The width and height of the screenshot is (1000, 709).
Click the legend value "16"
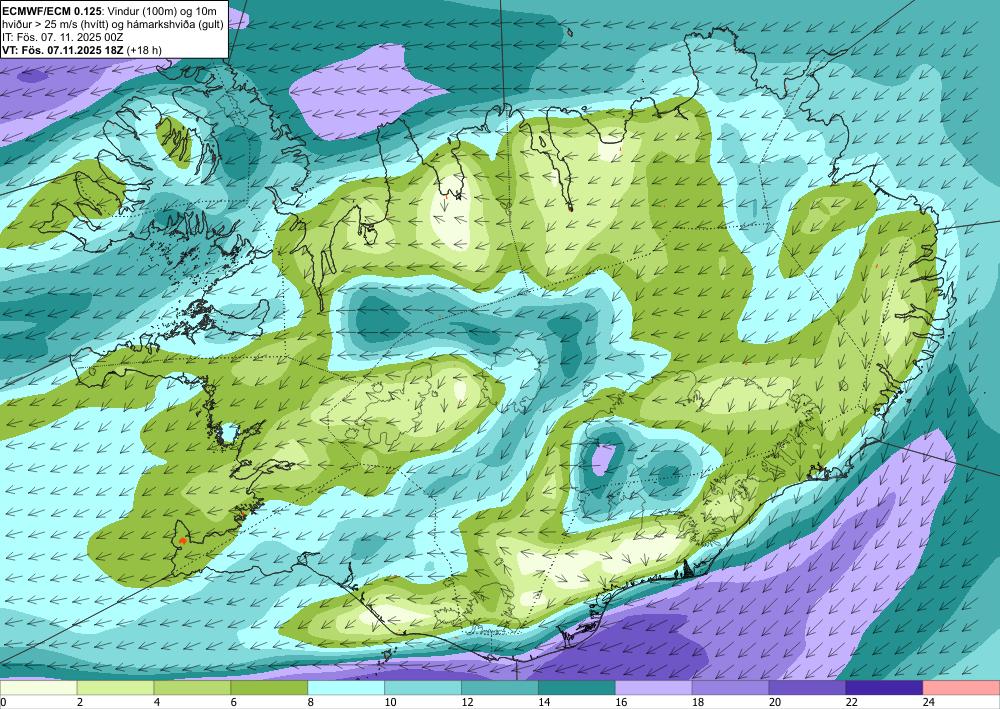621,703
